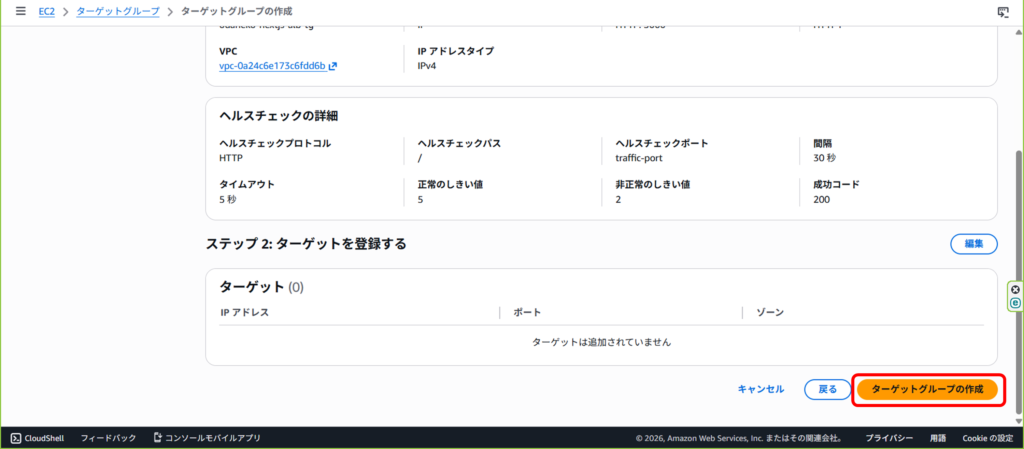Open the hamburger navigation menu
This screenshot has width=1024, height=449.
(x=20, y=11)
